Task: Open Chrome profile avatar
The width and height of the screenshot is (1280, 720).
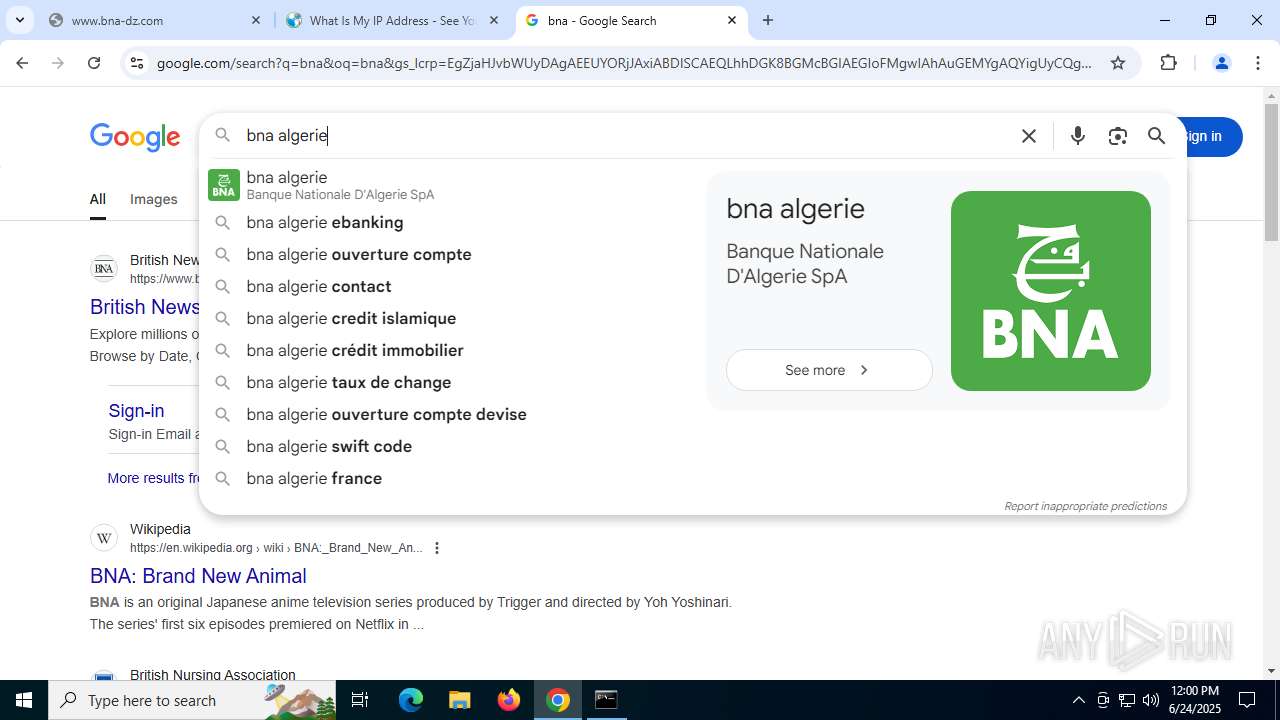Action: pos(1221,63)
